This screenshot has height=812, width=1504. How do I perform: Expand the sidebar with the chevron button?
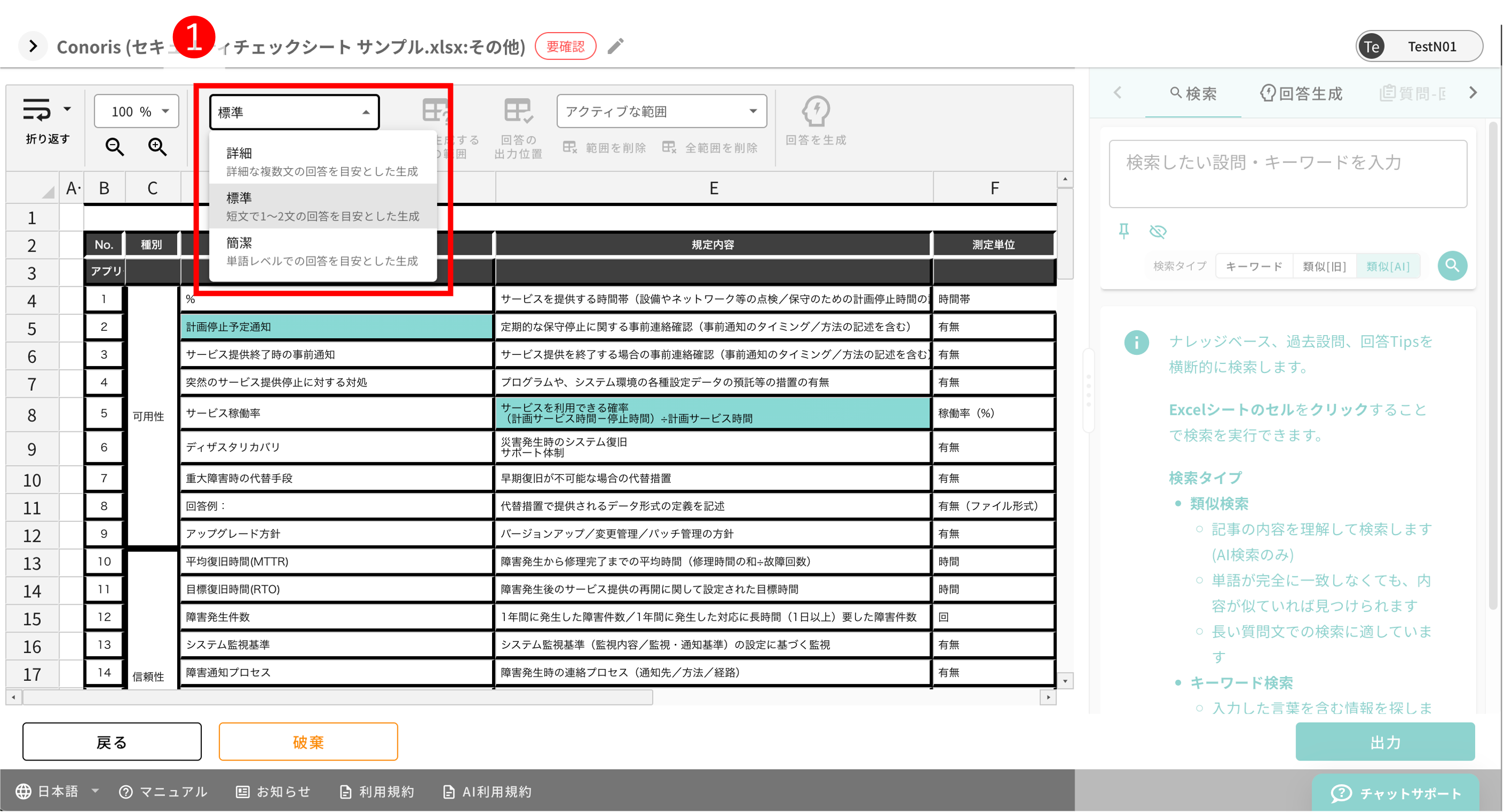(33, 46)
